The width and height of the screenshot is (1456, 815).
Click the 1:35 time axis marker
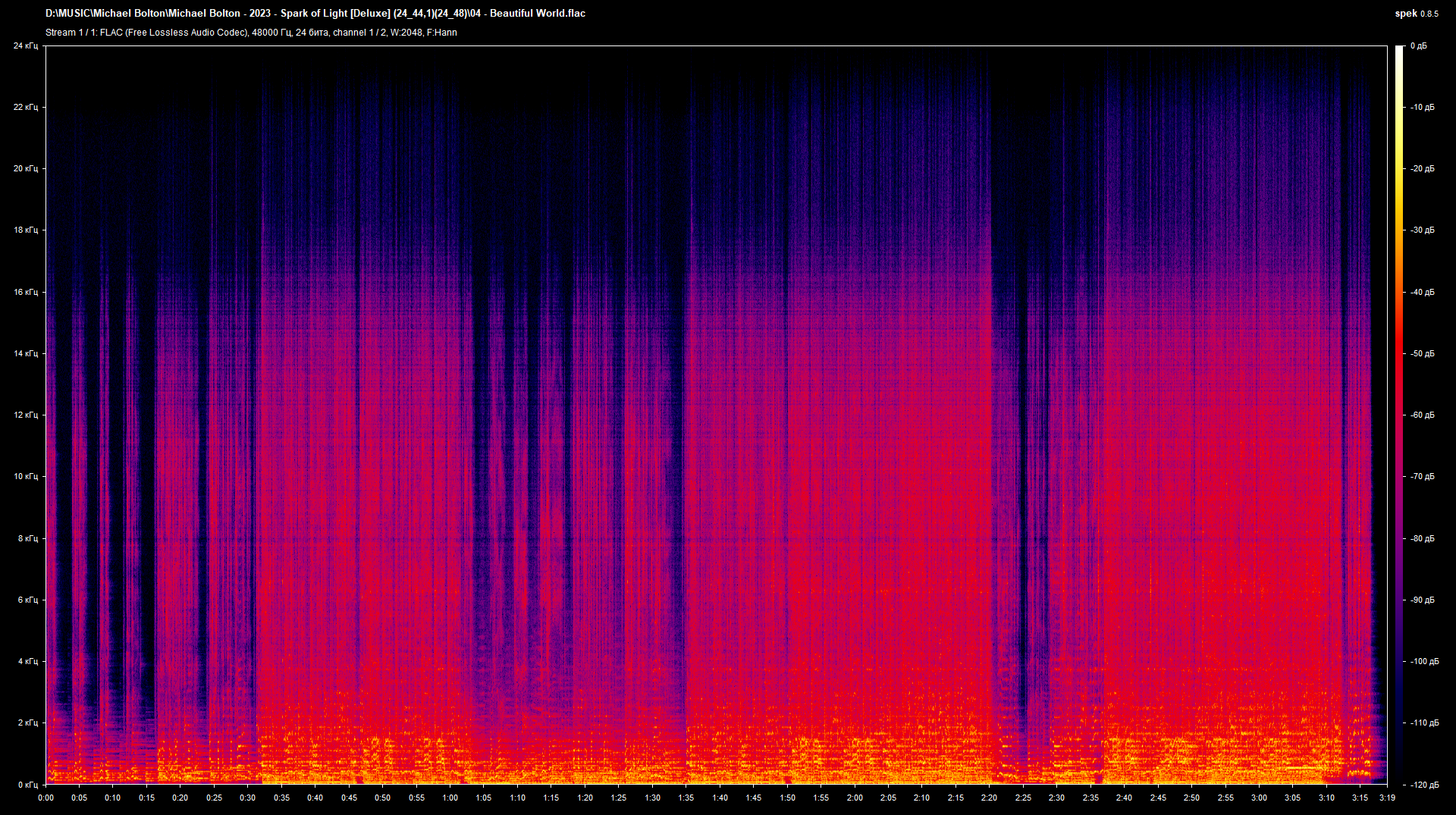686,798
